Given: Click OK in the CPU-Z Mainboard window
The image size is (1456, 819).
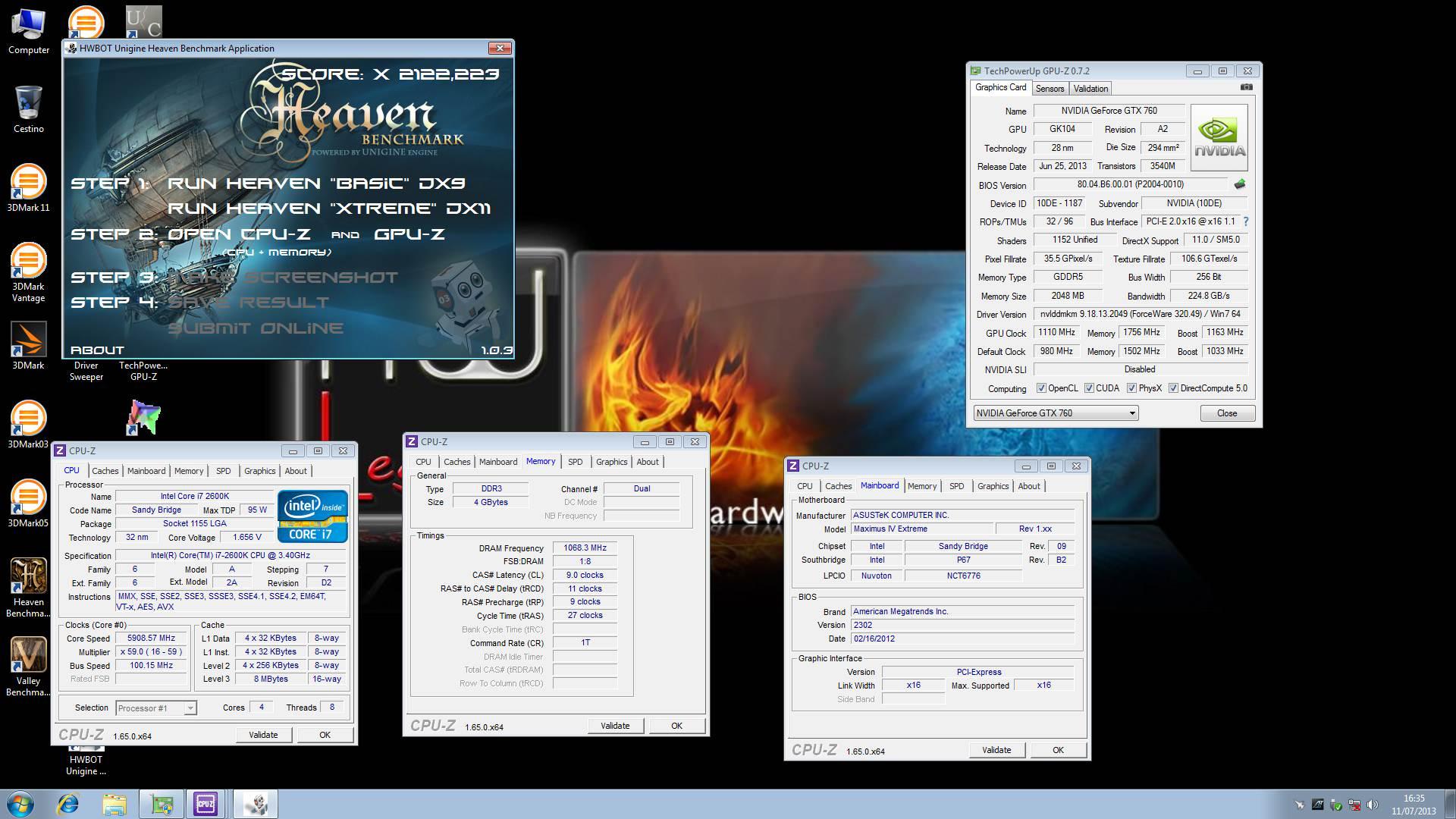Looking at the screenshot, I should 1058,750.
